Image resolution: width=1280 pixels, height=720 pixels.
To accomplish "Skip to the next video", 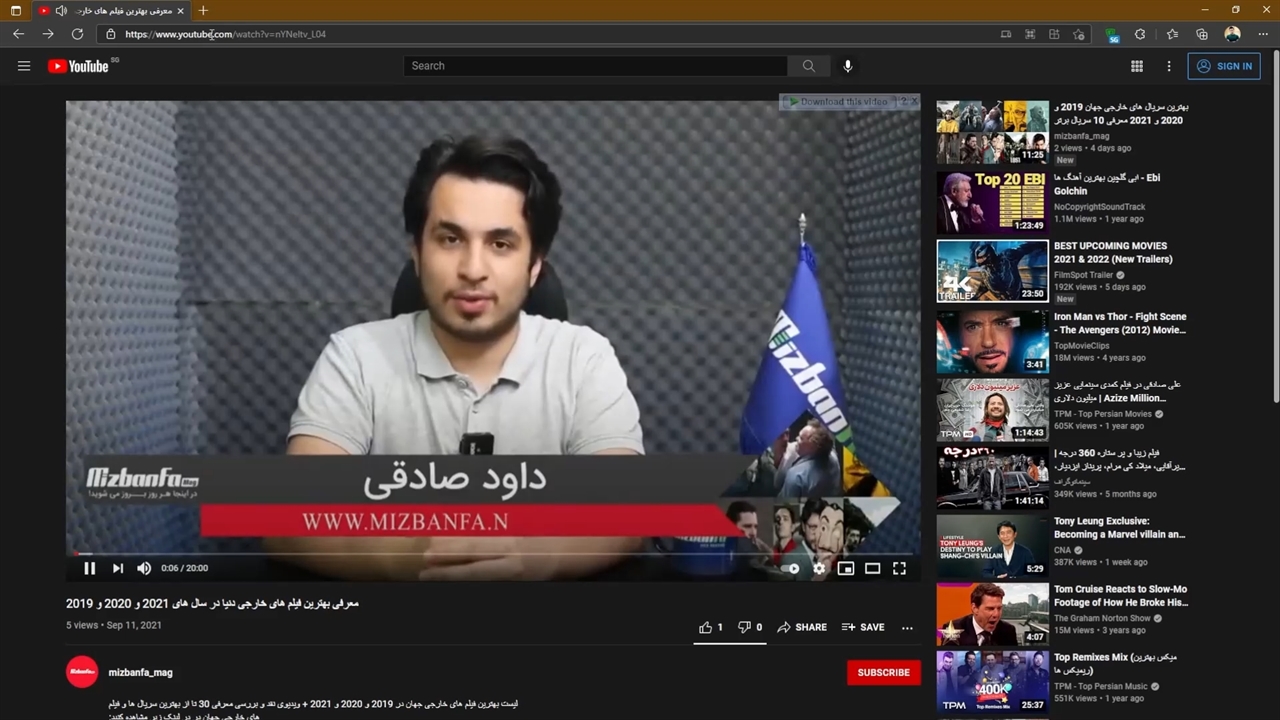I will click(x=117, y=568).
